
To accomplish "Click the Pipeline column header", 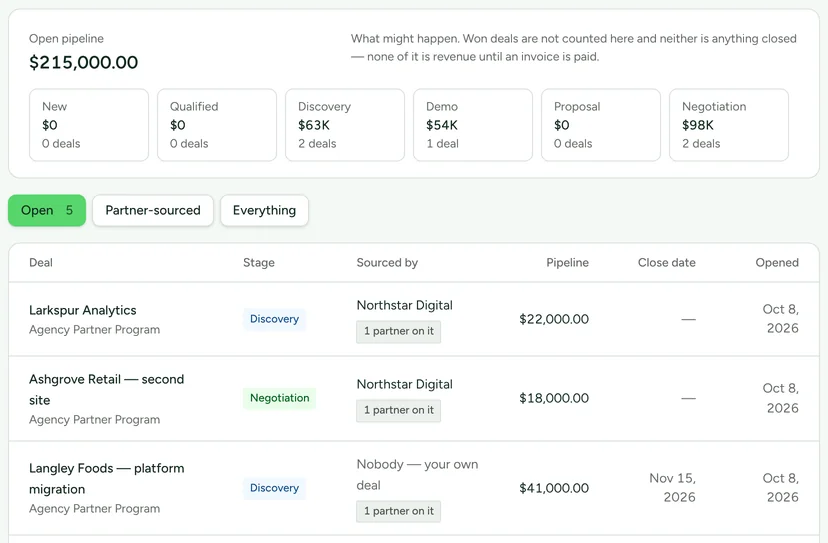I will (x=568, y=263).
